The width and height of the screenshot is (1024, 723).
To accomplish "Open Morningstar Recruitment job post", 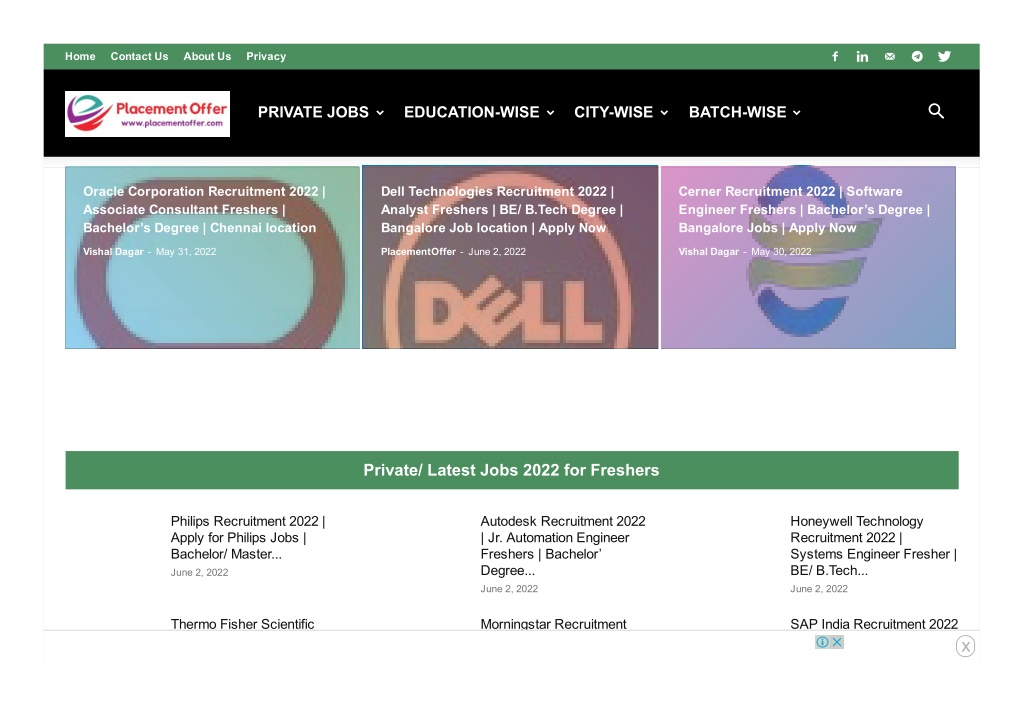I will point(553,624).
